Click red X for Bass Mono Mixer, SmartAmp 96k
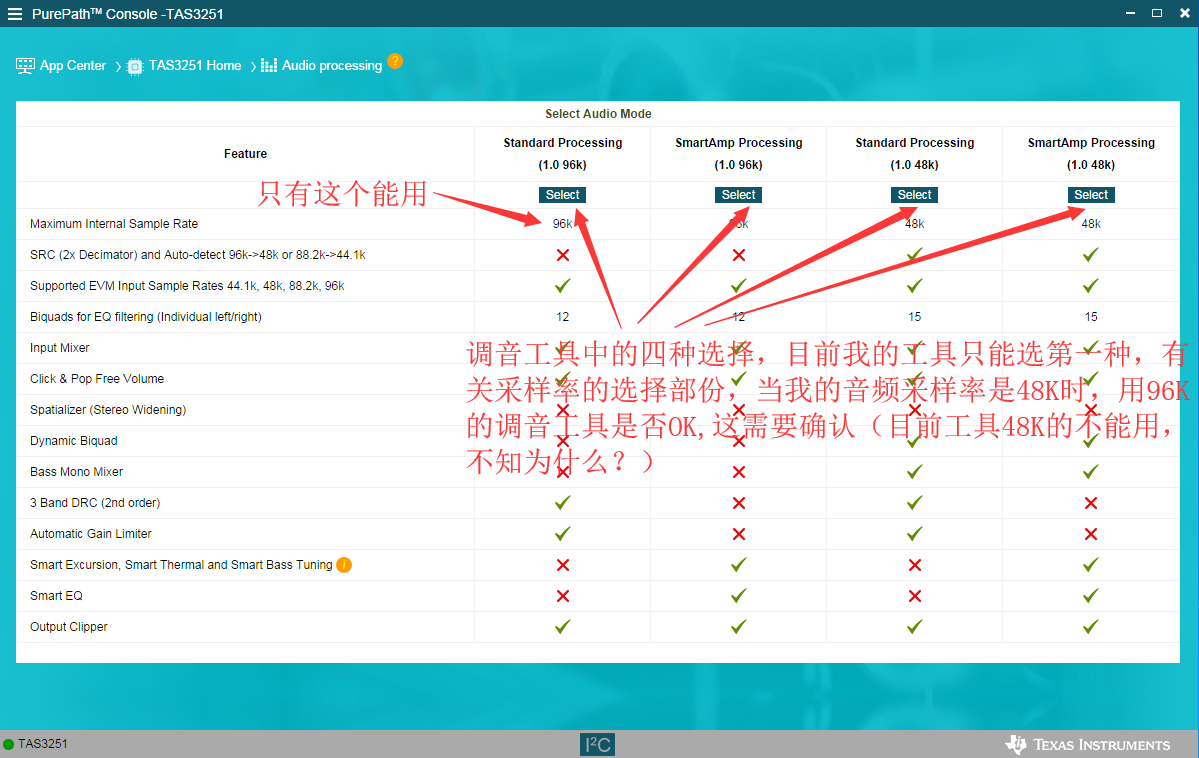This screenshot has height=758, width=1199. coord(739,472)
